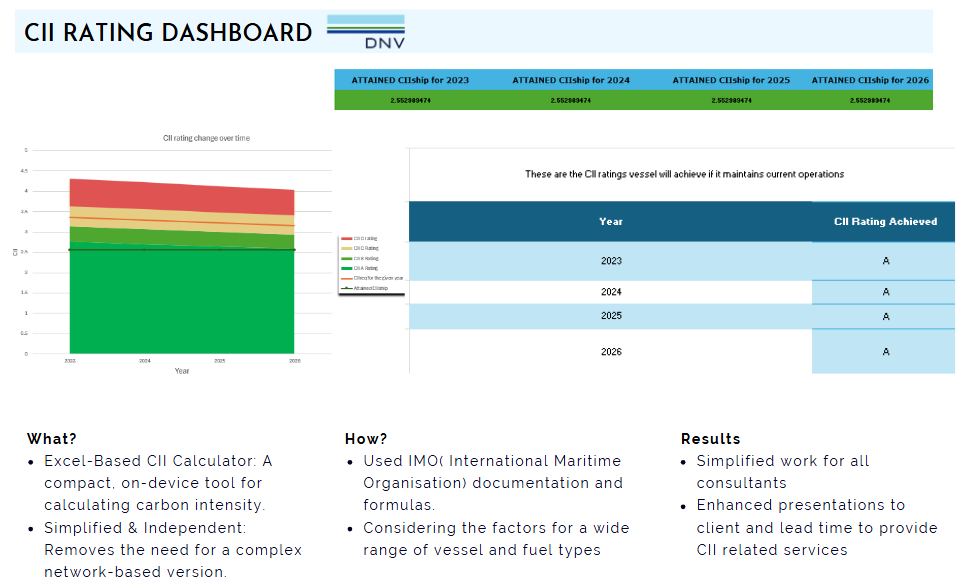Click the chart title CII rating change over time
The width and height of the screenshot is (958, 588).
207,138
